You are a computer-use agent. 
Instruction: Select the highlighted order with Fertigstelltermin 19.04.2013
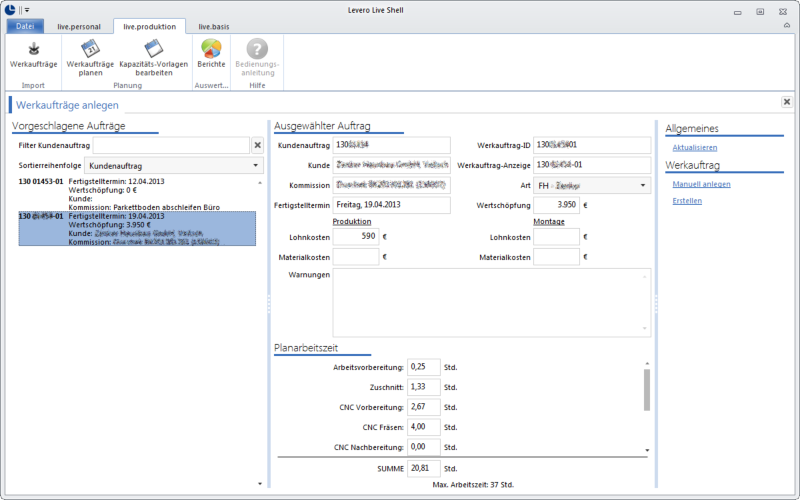pos(137,229)
